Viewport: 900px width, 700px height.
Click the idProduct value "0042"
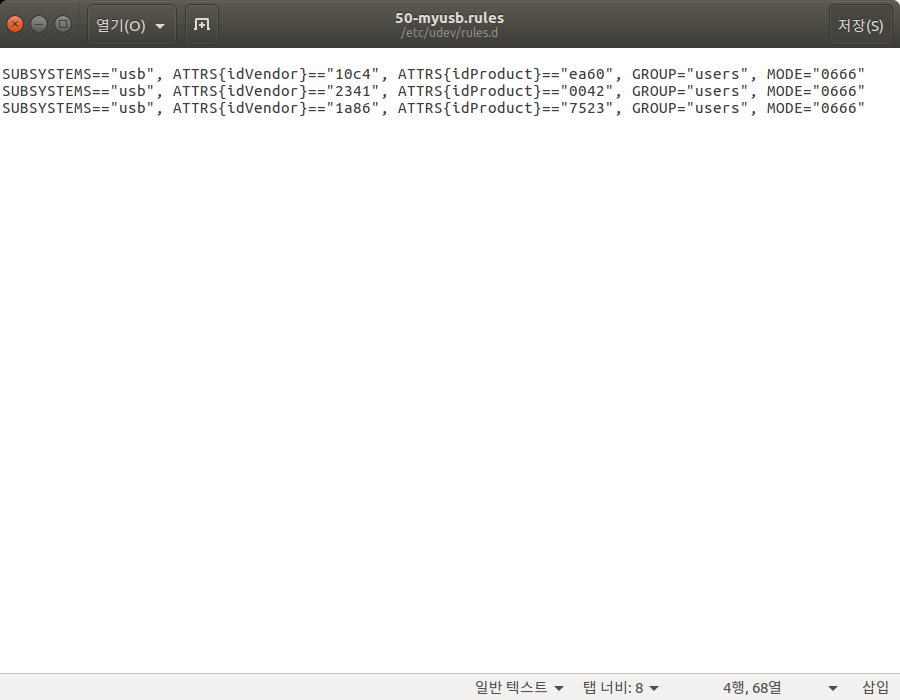pyautogui.click(x=587, y=91)
